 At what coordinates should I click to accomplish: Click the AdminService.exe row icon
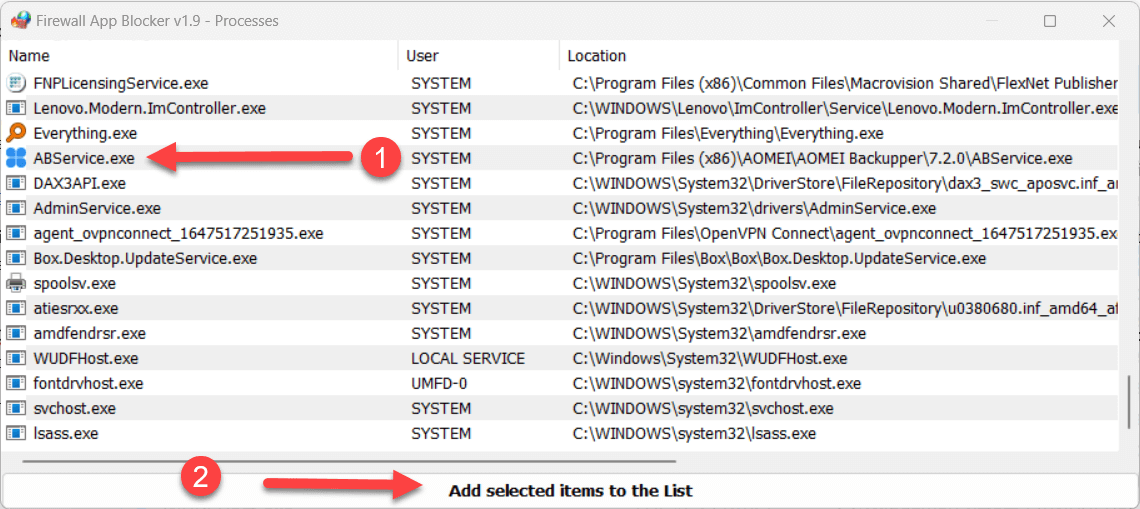(15, 209)
